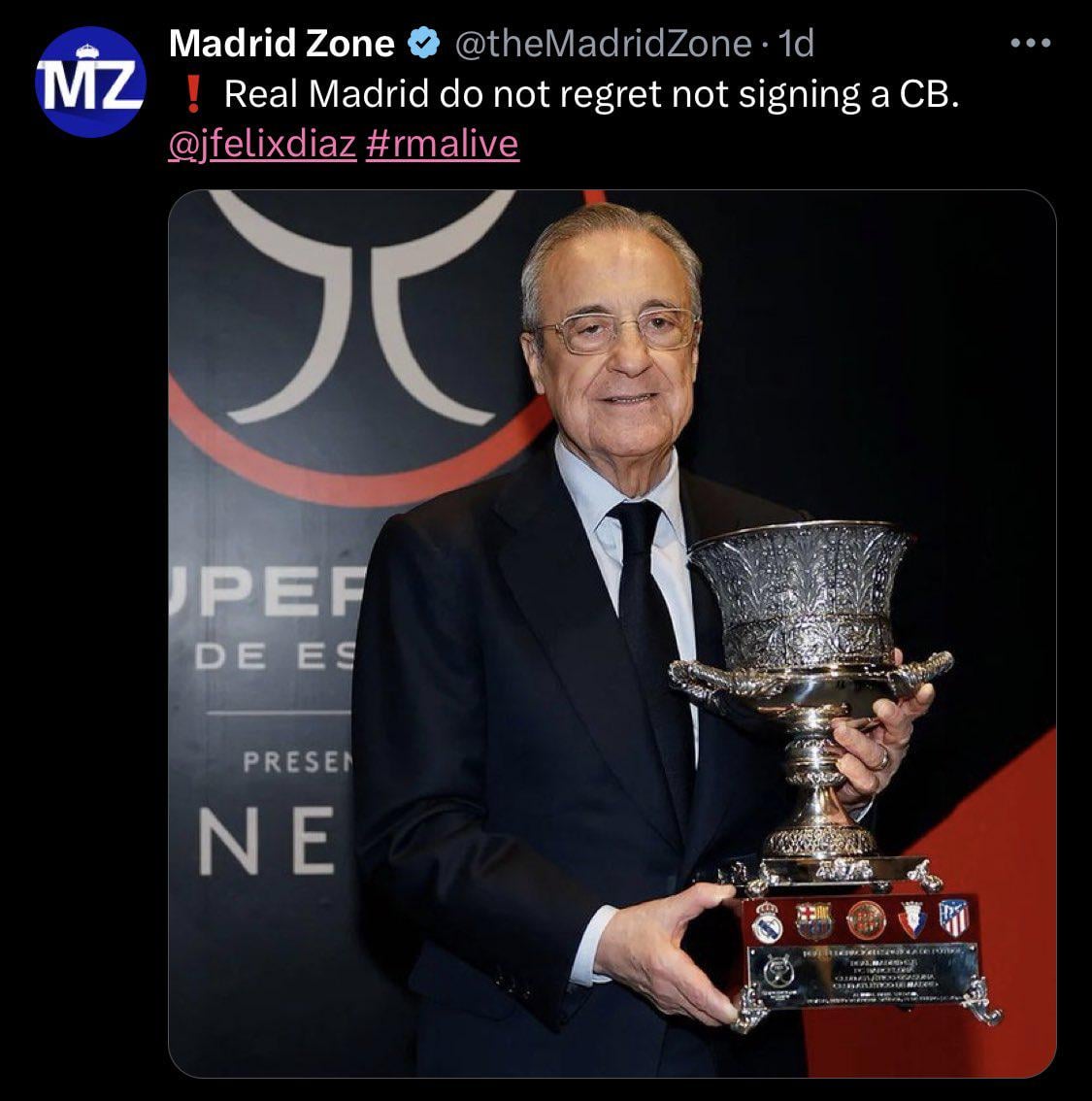Click the red exclamation mark emoji
1092x1101 pixels.
pyautogui.click(x=193, y=95)
